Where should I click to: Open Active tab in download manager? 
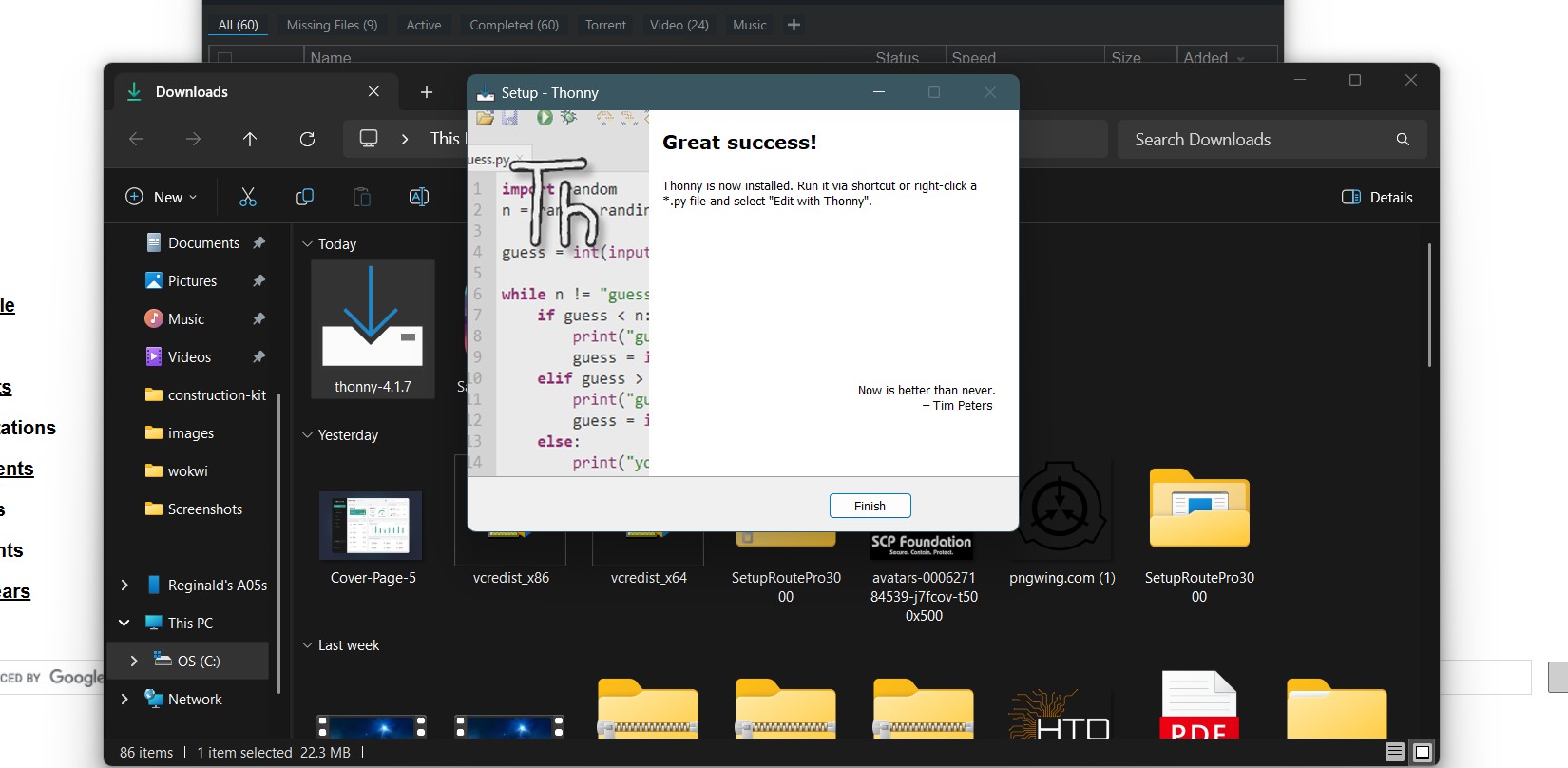pyautogui.click(x=423, y=25)
